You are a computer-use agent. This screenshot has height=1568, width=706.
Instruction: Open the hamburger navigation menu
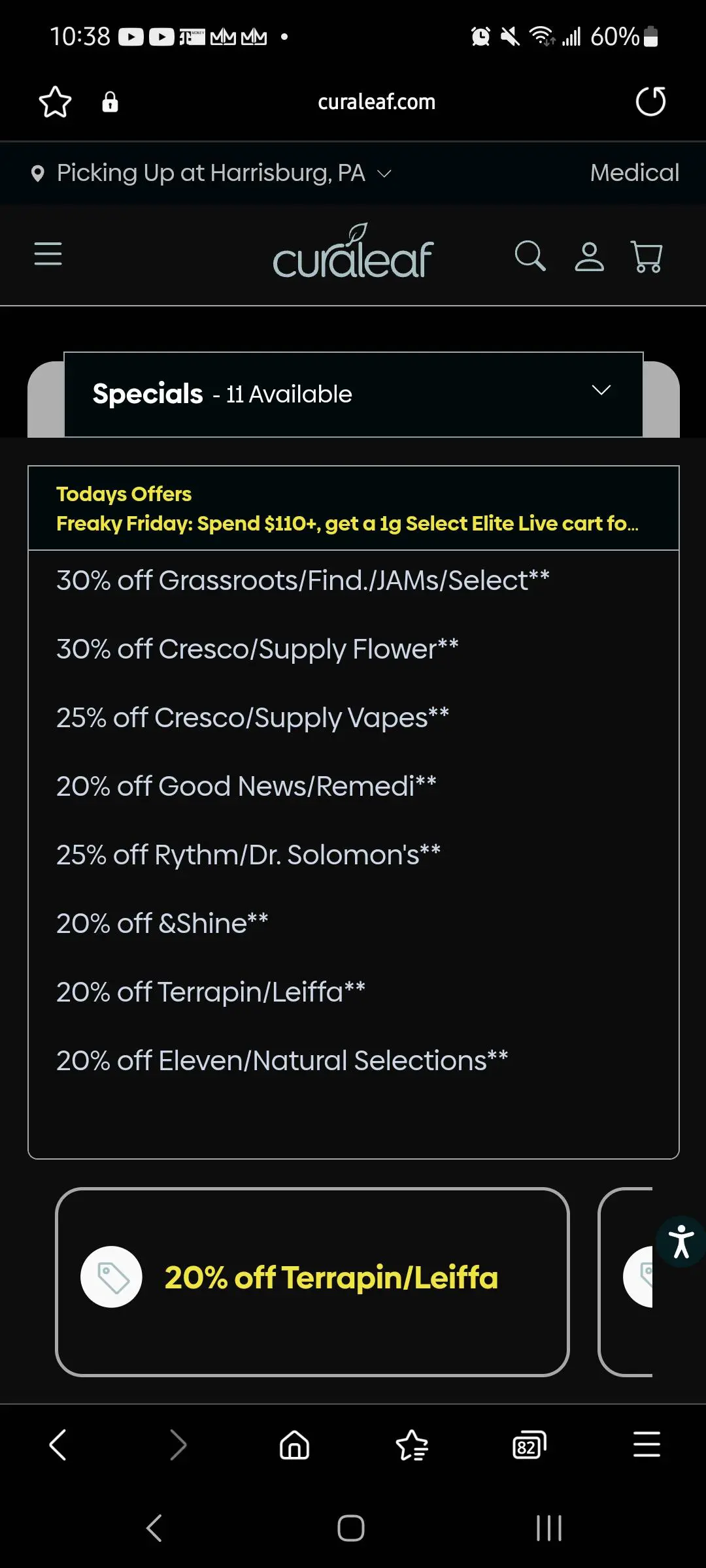point(48,253)
